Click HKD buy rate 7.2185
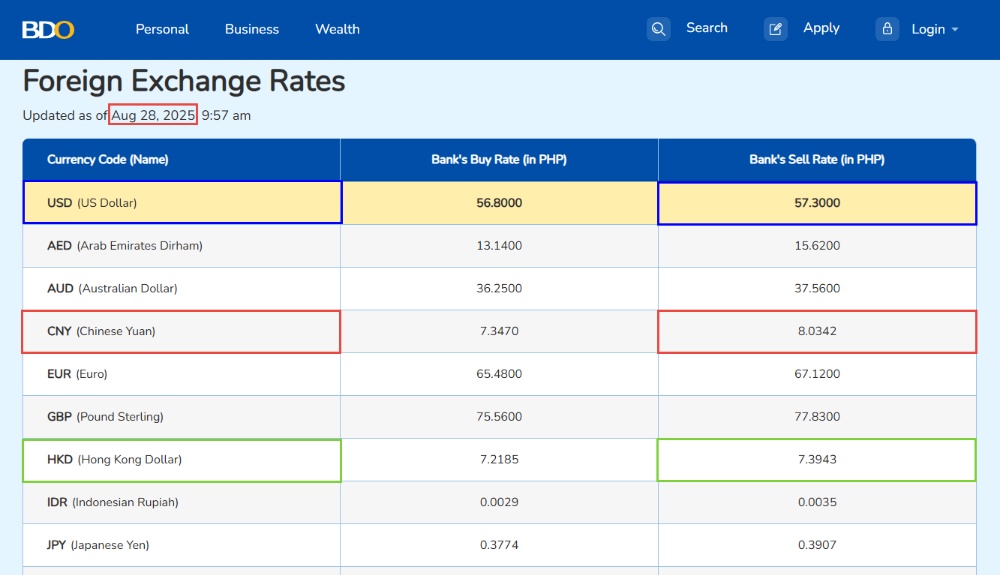Image resolution: width=1000 pixels, height=575 pixels. point(499,459)
